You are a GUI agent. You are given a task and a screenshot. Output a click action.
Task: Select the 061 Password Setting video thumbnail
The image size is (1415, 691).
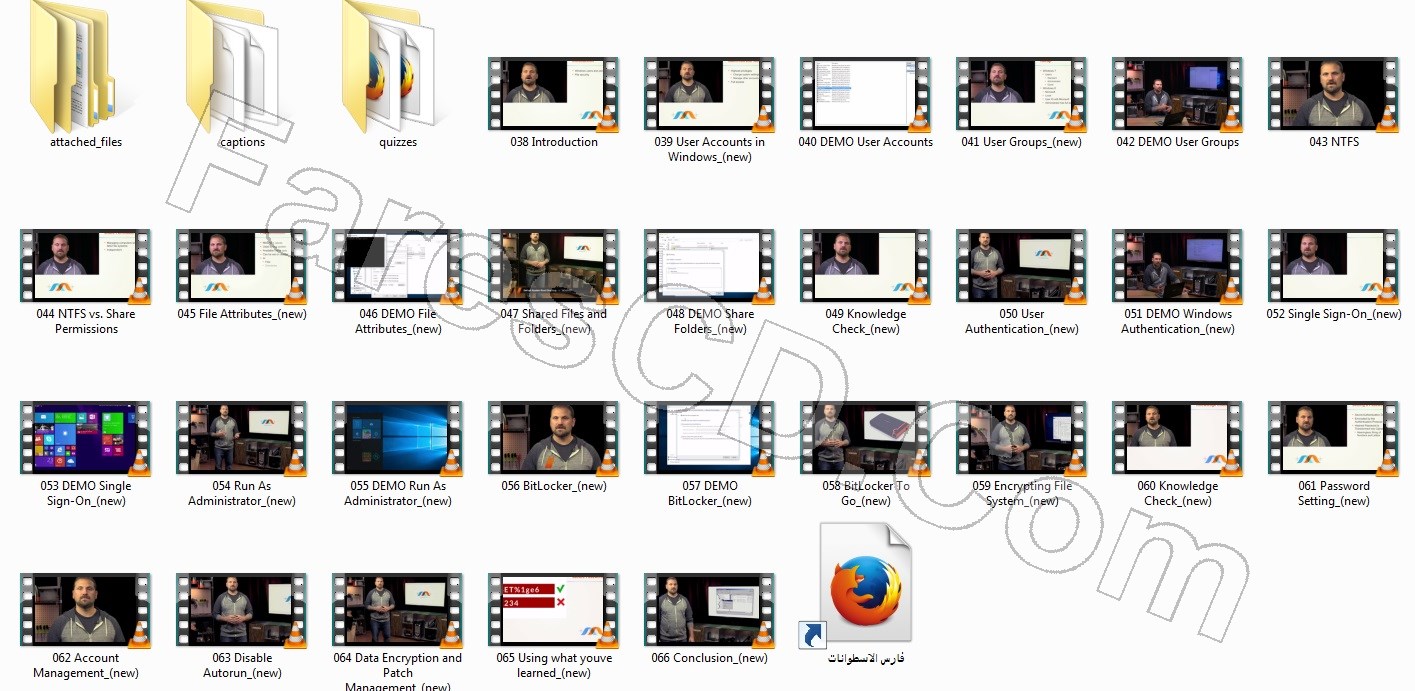[1334, 438]
